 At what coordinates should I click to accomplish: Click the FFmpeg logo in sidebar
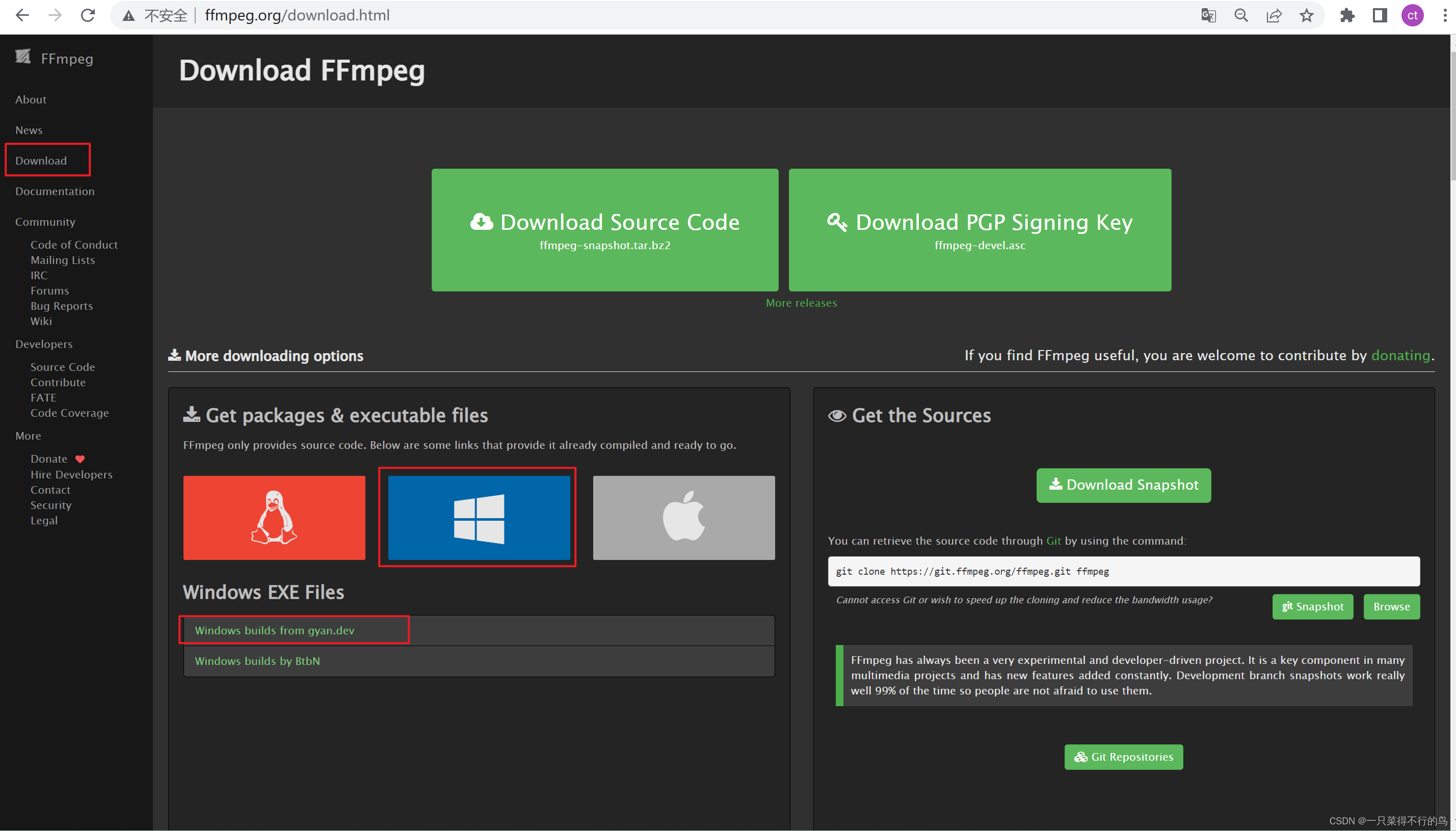coord(23,57)
